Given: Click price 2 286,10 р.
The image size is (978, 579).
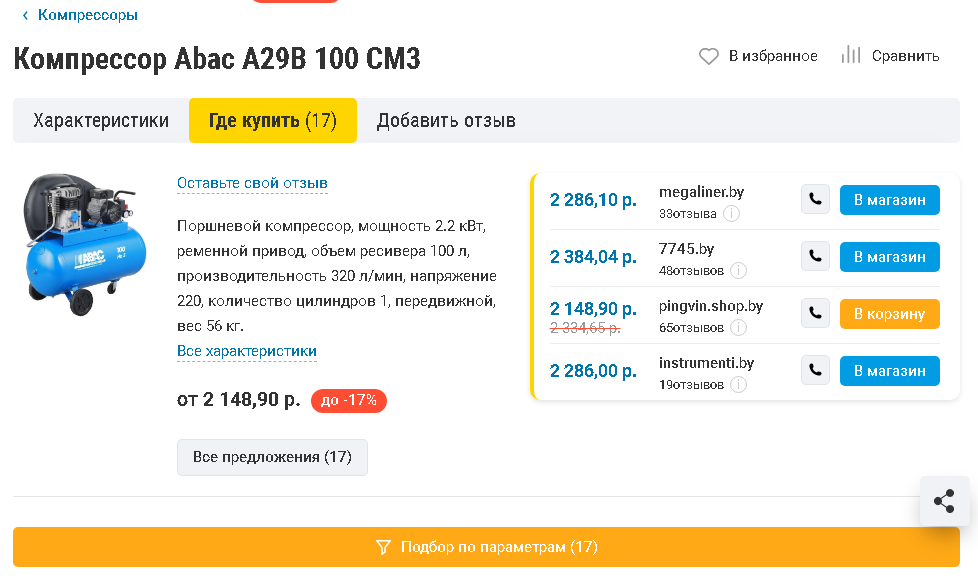Looking at the screenshot, I should coord(593,200).
